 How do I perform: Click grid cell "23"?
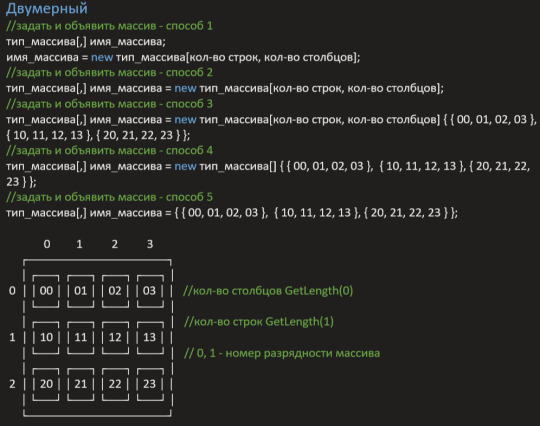point(149,384)
